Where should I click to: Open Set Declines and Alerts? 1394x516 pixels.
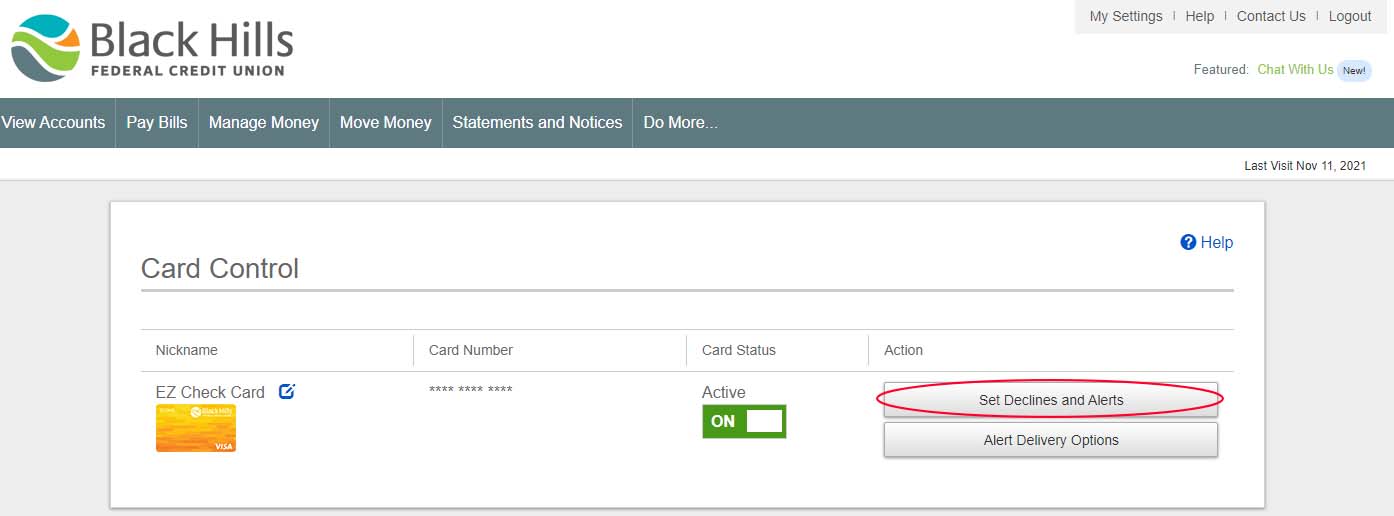point(1050,400)
